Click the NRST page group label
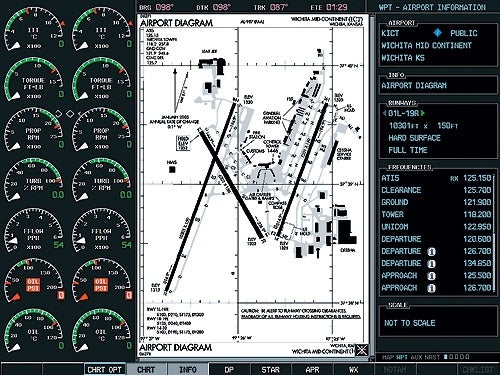Viewport: 500px width, 375px height. tap(432, 357)
